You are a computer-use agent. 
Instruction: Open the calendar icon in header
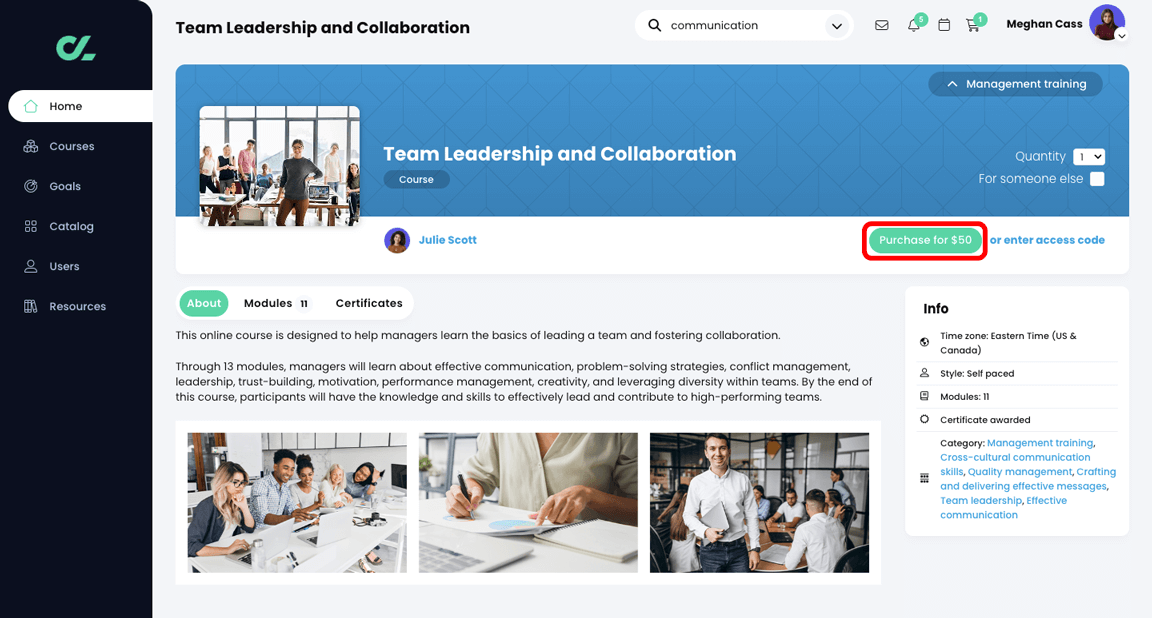[944, 25]
